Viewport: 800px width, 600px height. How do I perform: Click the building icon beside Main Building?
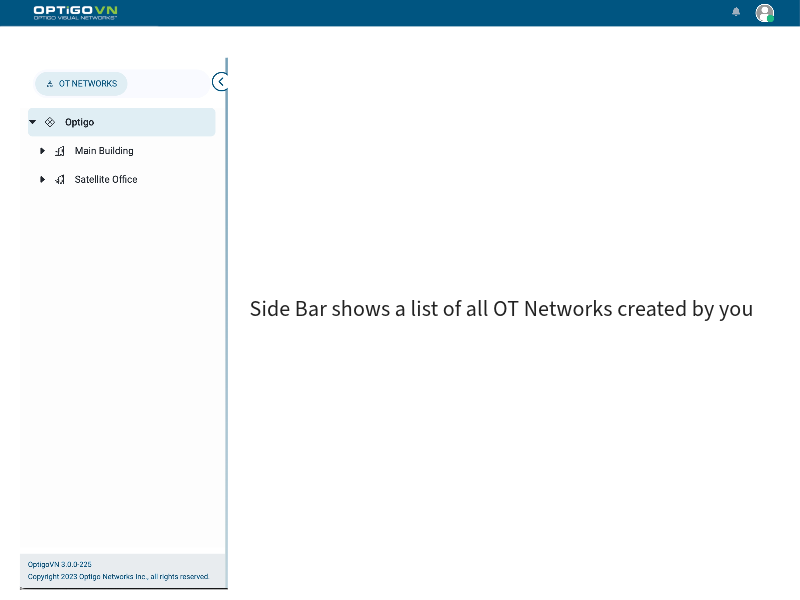pyautogui.click(x=59, y=150)
